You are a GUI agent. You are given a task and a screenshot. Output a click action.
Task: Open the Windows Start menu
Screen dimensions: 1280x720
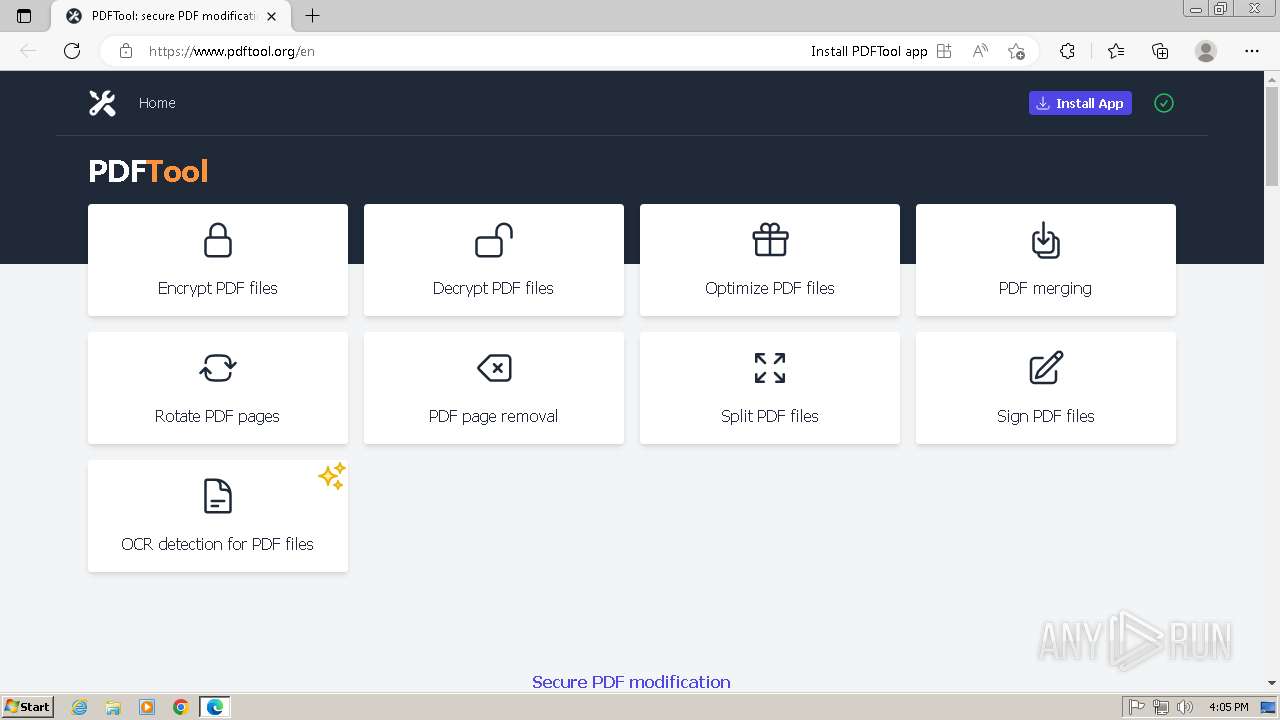click(27, 707)
